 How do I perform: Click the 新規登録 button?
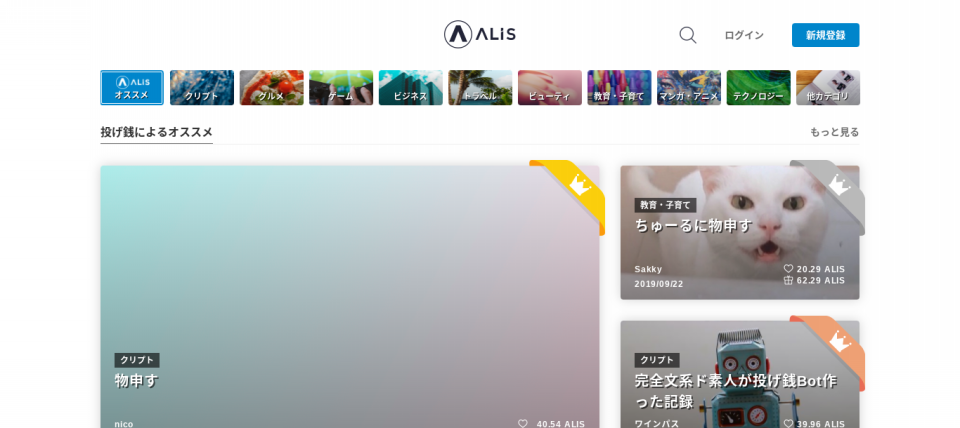coord(825,35)
